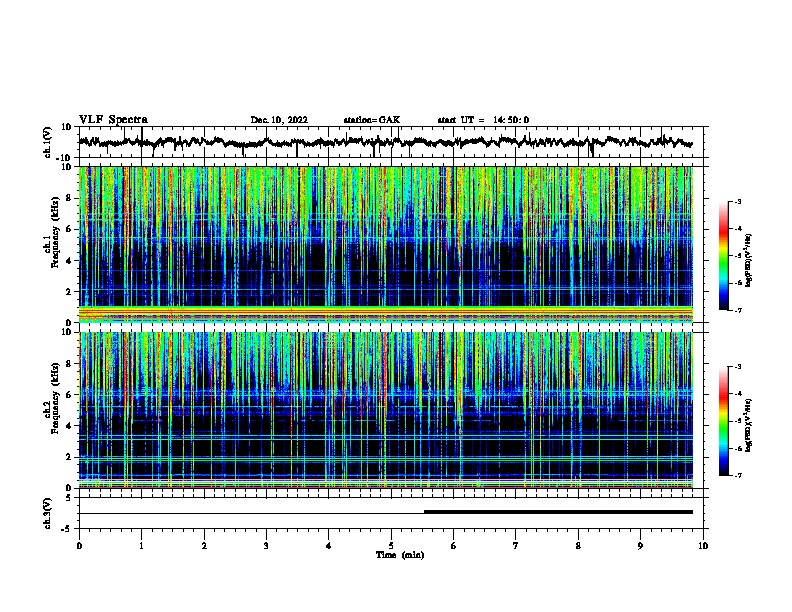792x612 pixels.
Task: Click the "-7" label on ch.2 colorbar
Action: 737,476
